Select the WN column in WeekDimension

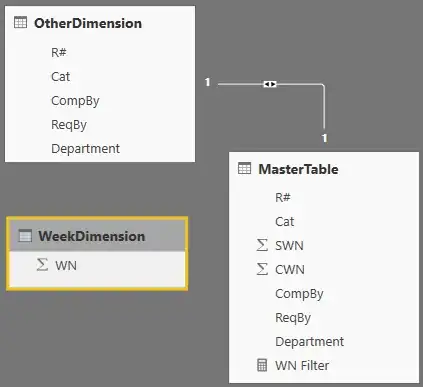[66, 266]
